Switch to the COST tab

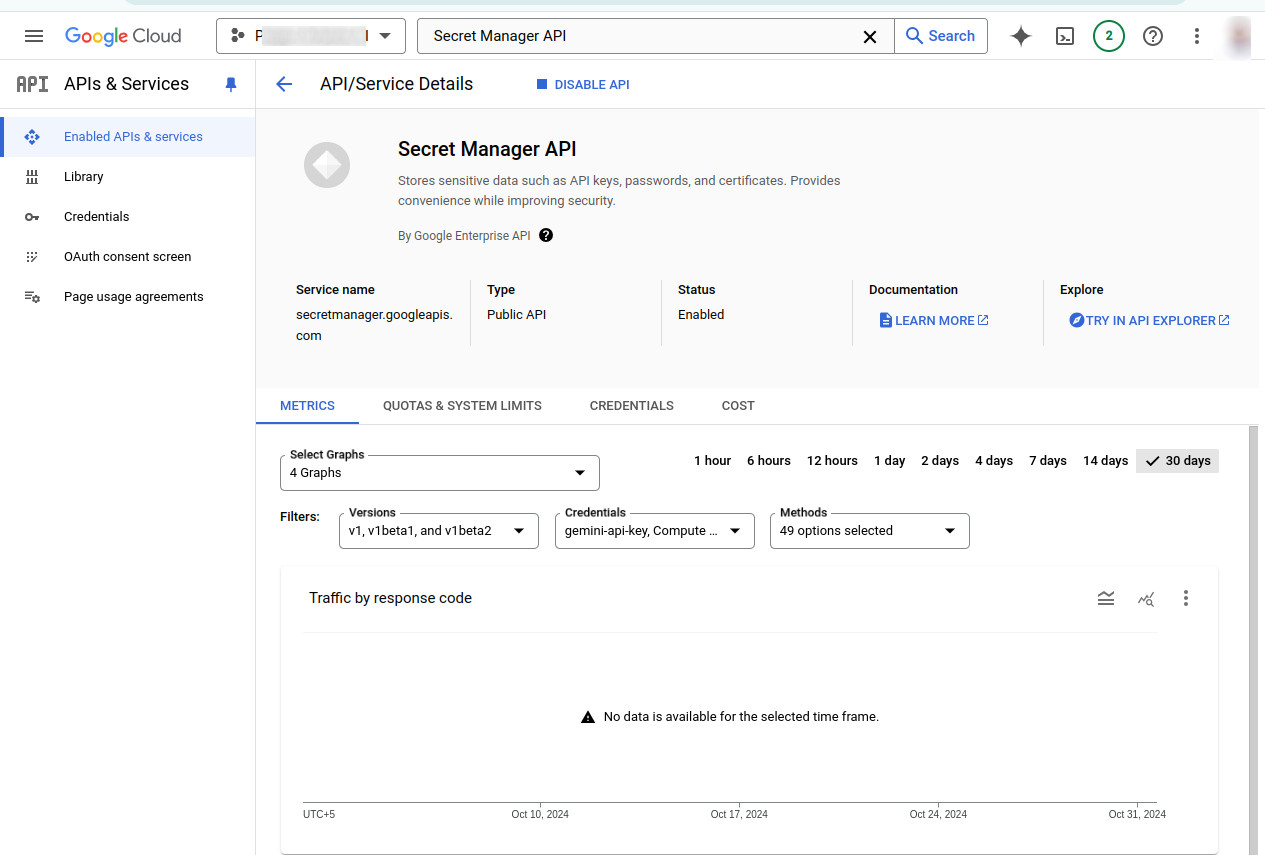[738, 406]
